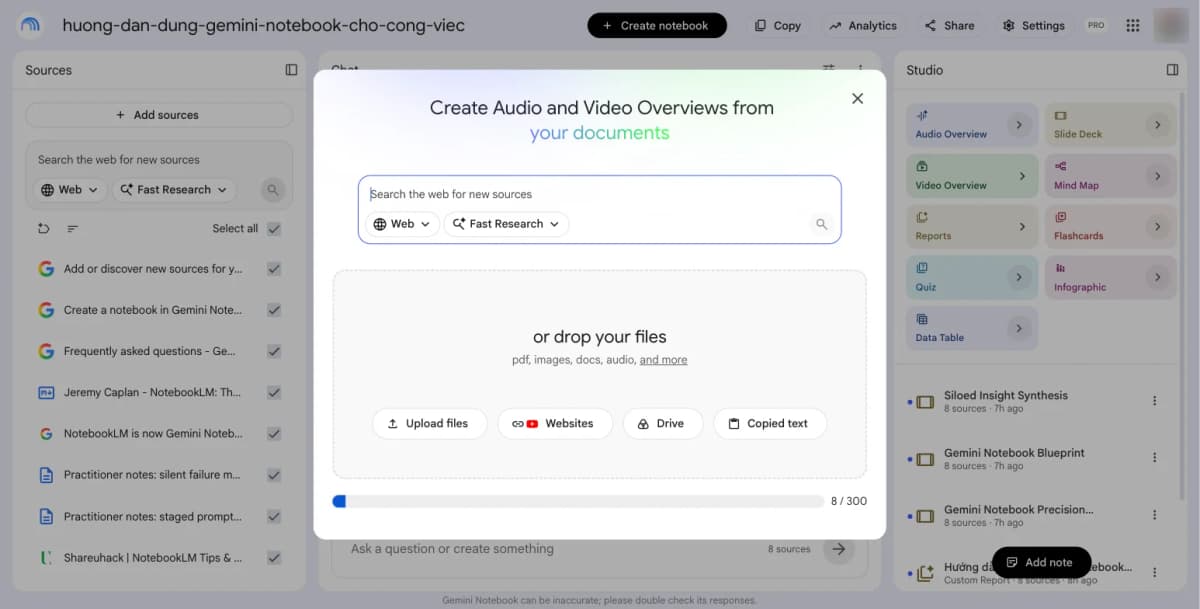Open the Video Overview tile

click(971, 175)
